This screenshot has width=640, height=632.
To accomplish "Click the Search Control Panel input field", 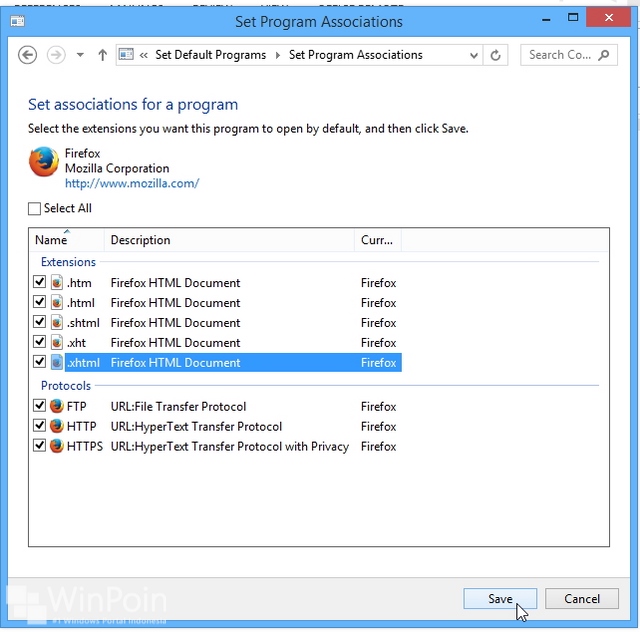I will click(559, 55).
